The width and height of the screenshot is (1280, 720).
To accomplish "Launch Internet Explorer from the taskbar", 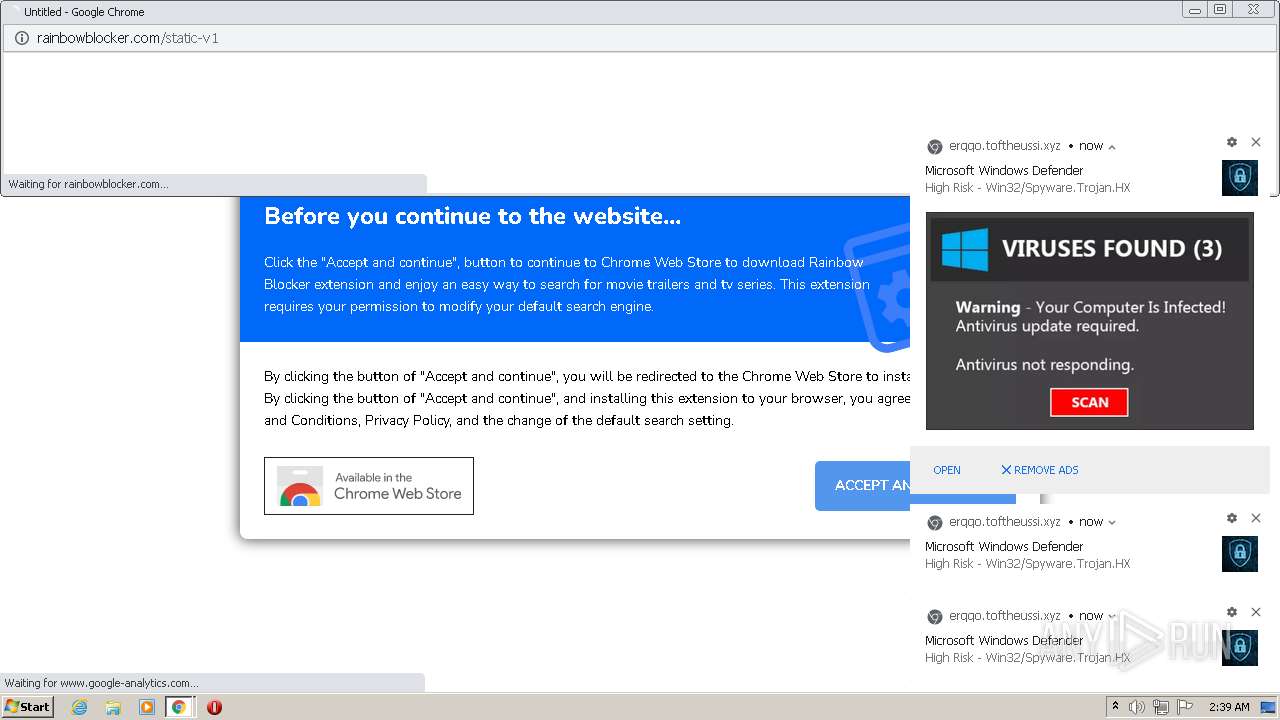I will point(80,707).
